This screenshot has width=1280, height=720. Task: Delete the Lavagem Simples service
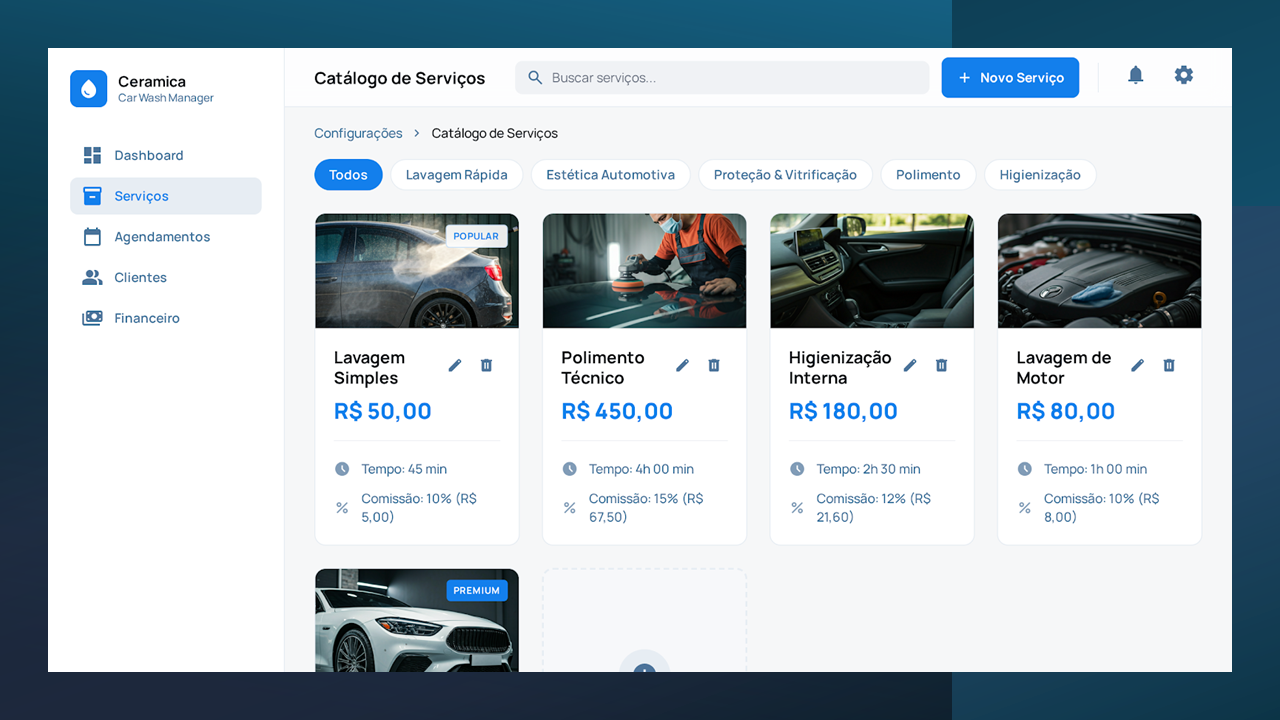tap(486, 365)
